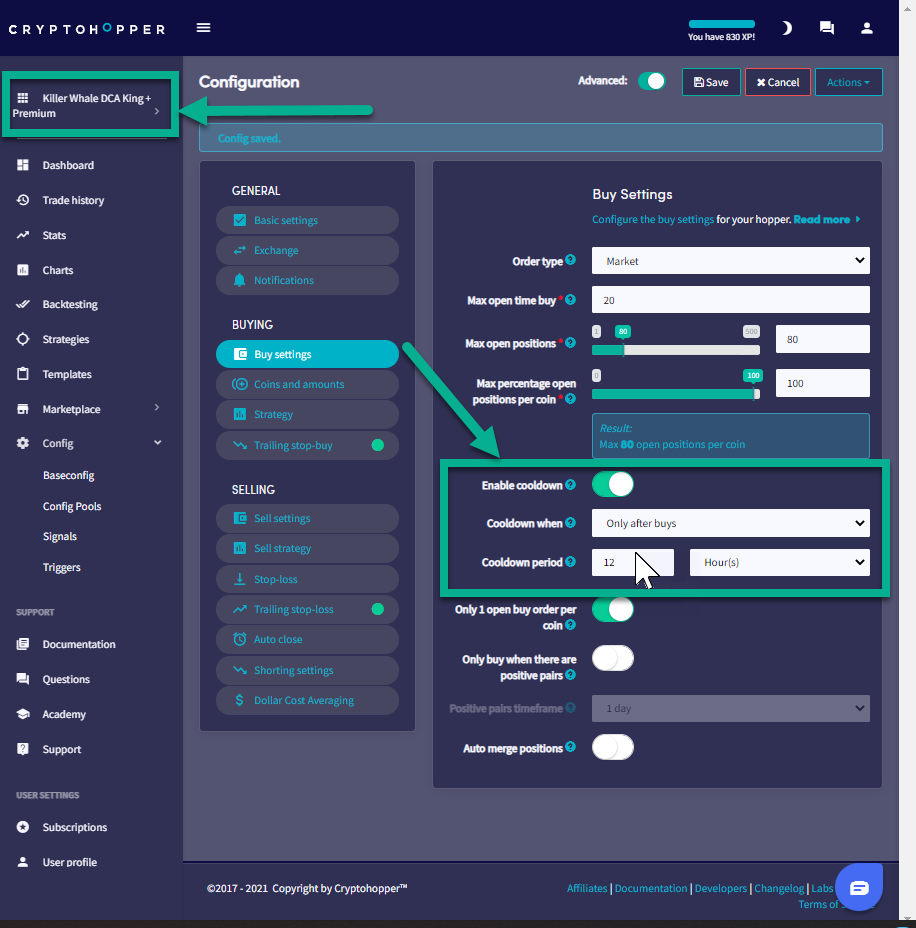Click the Auto merge positions help icon
The image size is (916, 928).
(x=570, y=747)
